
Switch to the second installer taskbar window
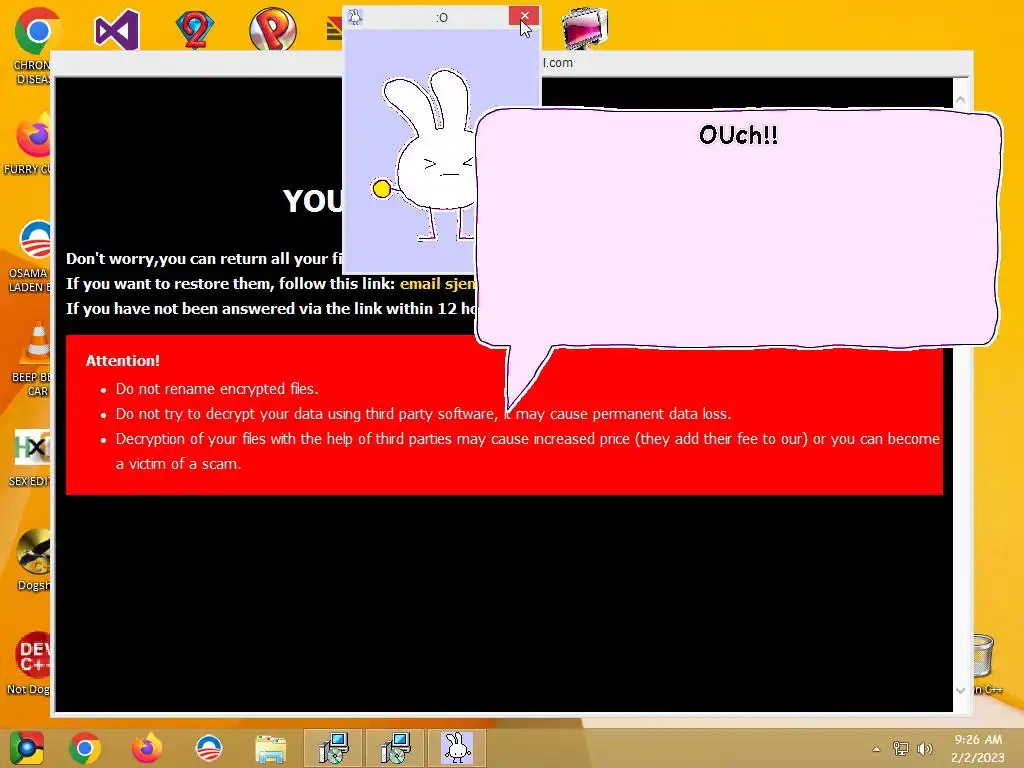[394, 748]
